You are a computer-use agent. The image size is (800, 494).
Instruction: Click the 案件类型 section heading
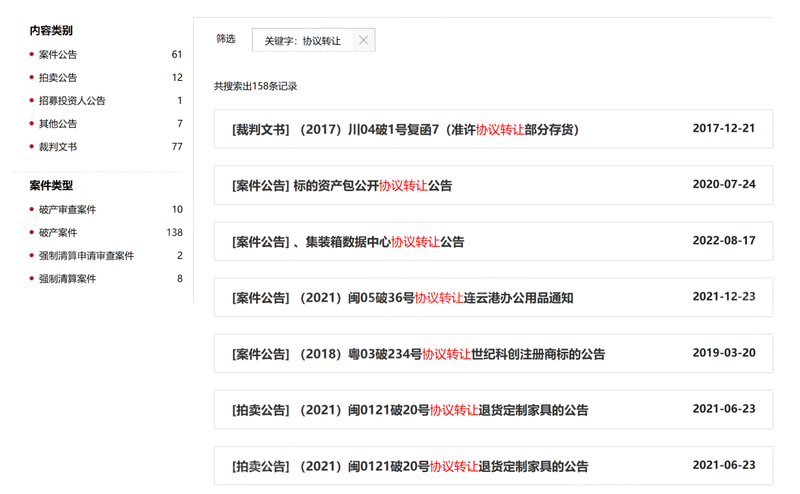[x=51, y=186]
